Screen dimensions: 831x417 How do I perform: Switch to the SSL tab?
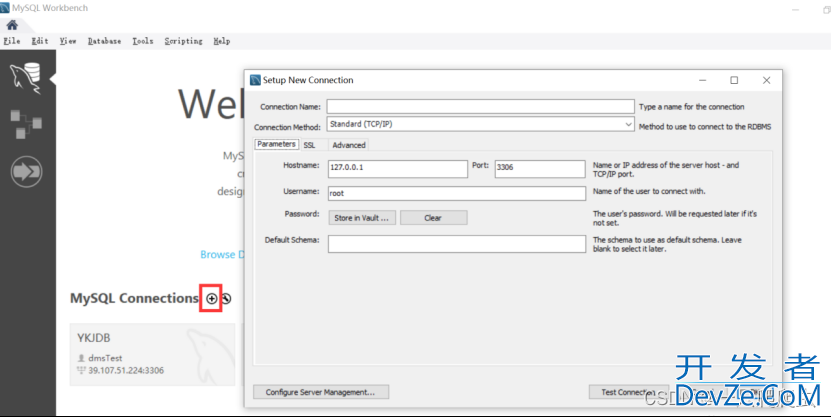(x=310, y=145)
